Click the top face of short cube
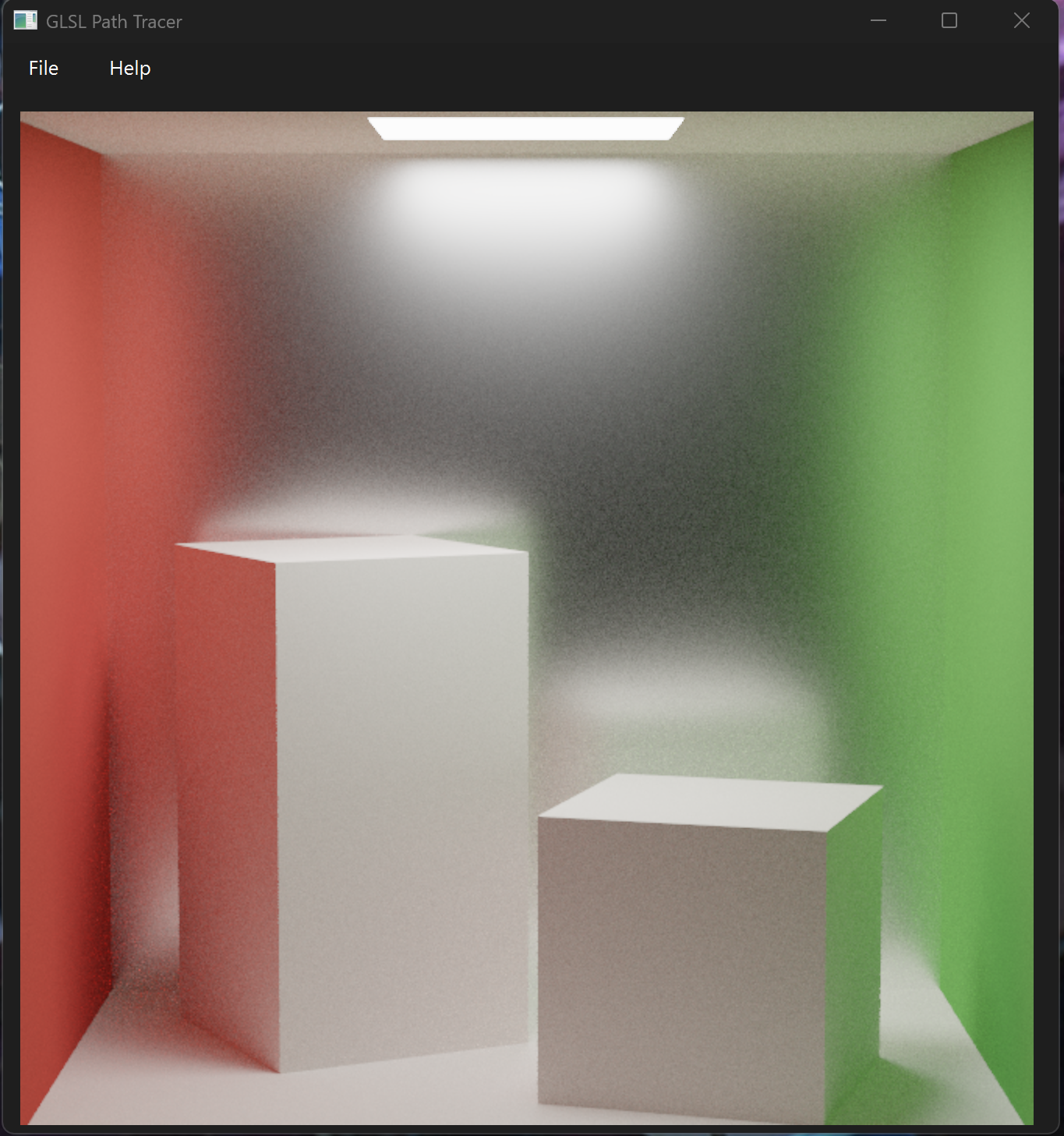This screenshot has width=1064, height=1136. [709, 802]
